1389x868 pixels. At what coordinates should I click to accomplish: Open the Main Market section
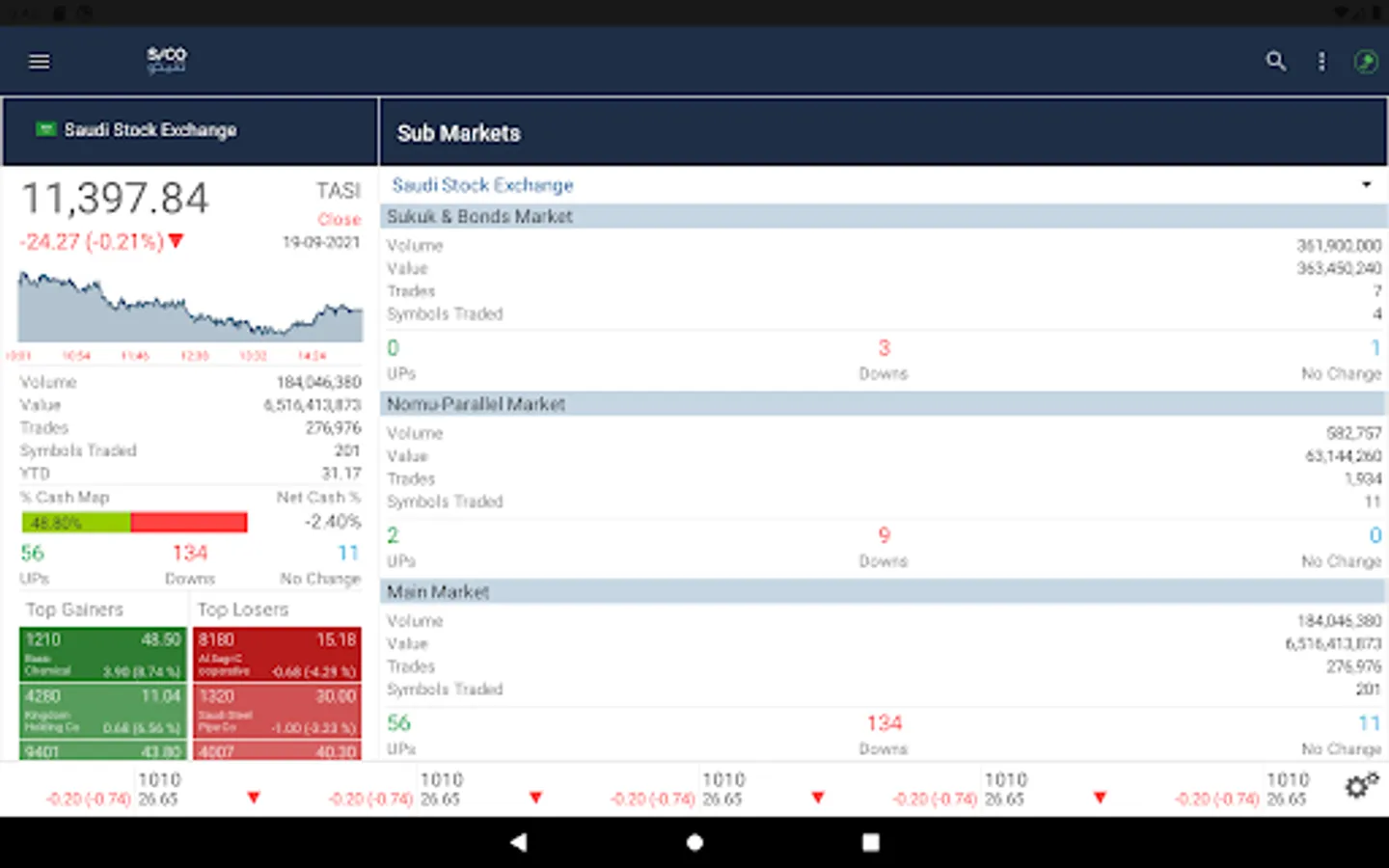(x=884, y=592)
